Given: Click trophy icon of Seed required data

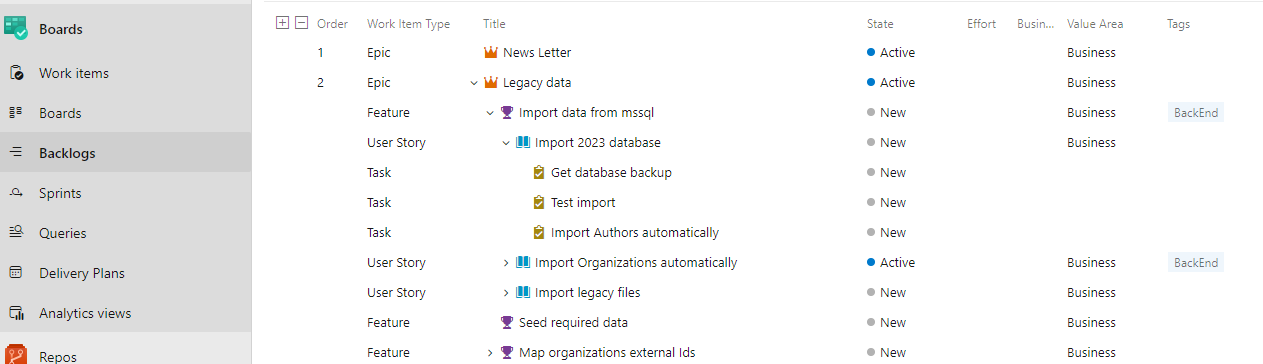Looking at the screenshot, I should tap(506, 322).
